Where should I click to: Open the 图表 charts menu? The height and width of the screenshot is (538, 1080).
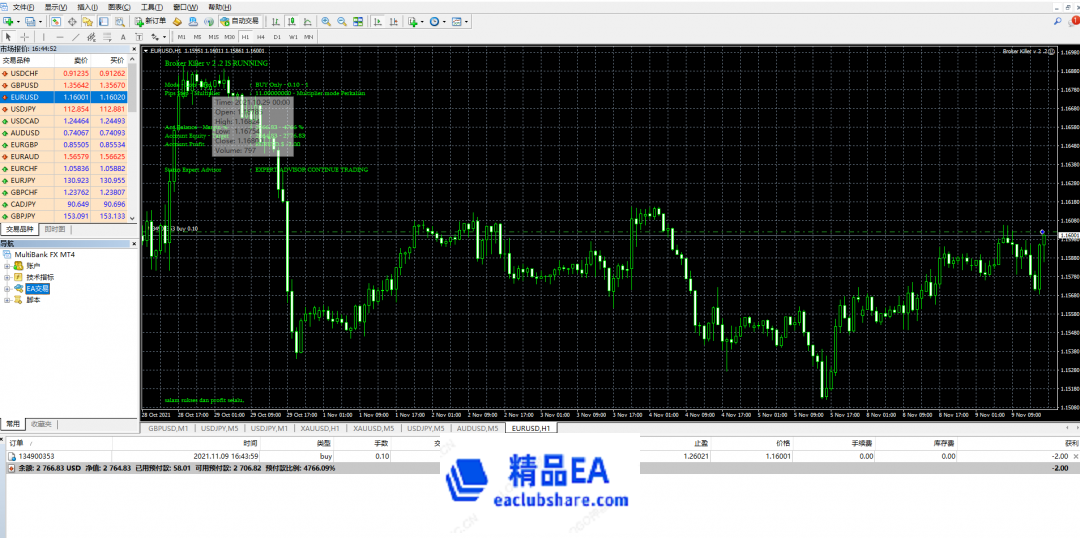pos(119,6)
